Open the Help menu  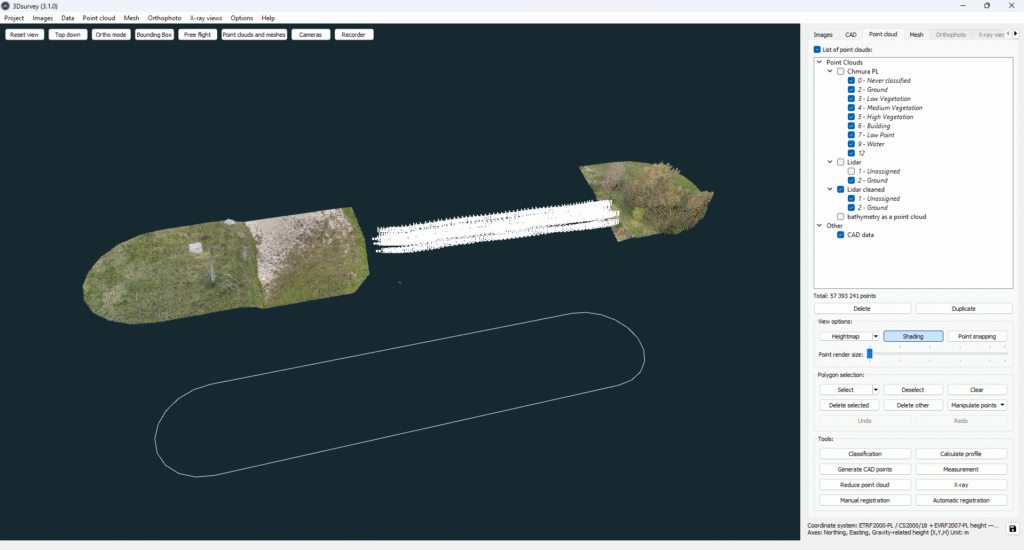pyautogui.click(x=268, y=18)
